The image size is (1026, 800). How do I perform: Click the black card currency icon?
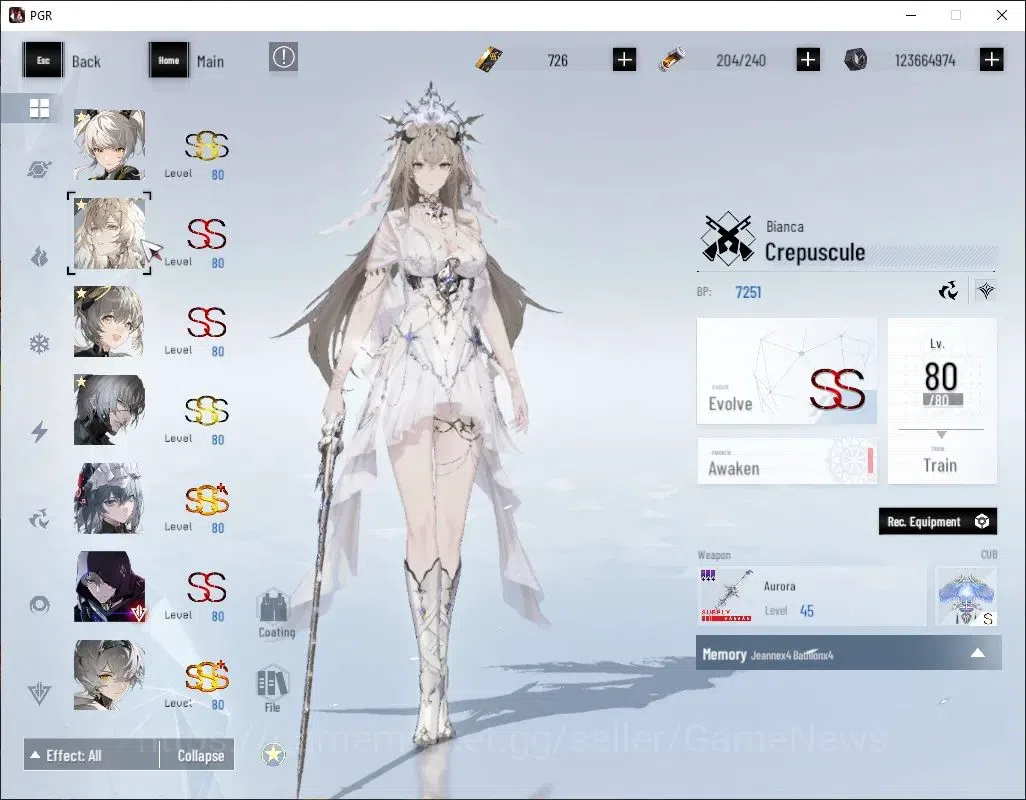click(489, 60)
